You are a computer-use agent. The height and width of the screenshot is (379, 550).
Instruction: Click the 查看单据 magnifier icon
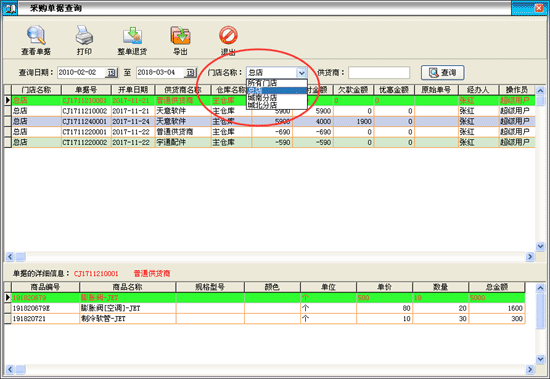(x=36, y=36)
